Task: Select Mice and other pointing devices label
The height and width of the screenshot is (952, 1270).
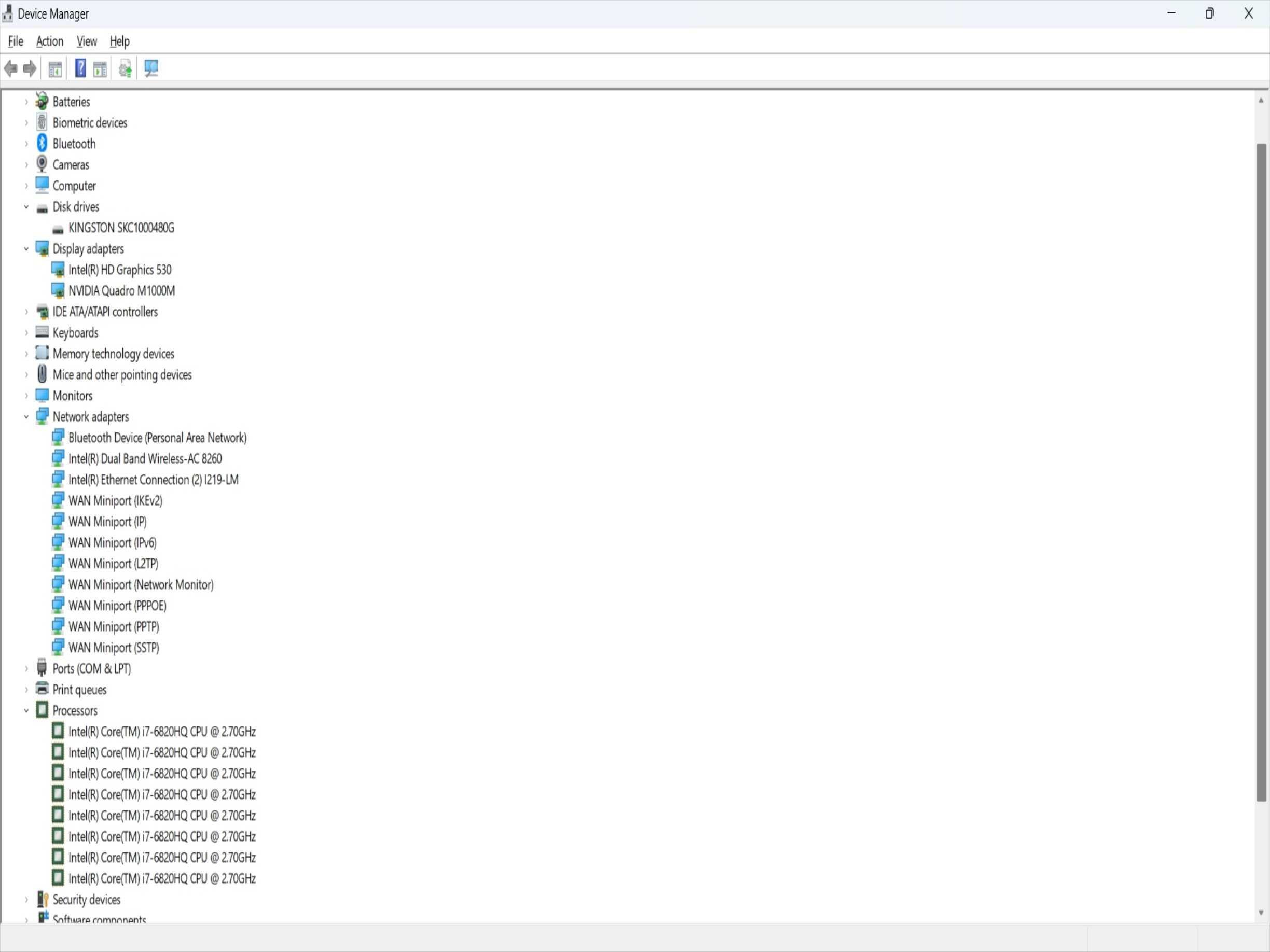Action: (122, 375)
